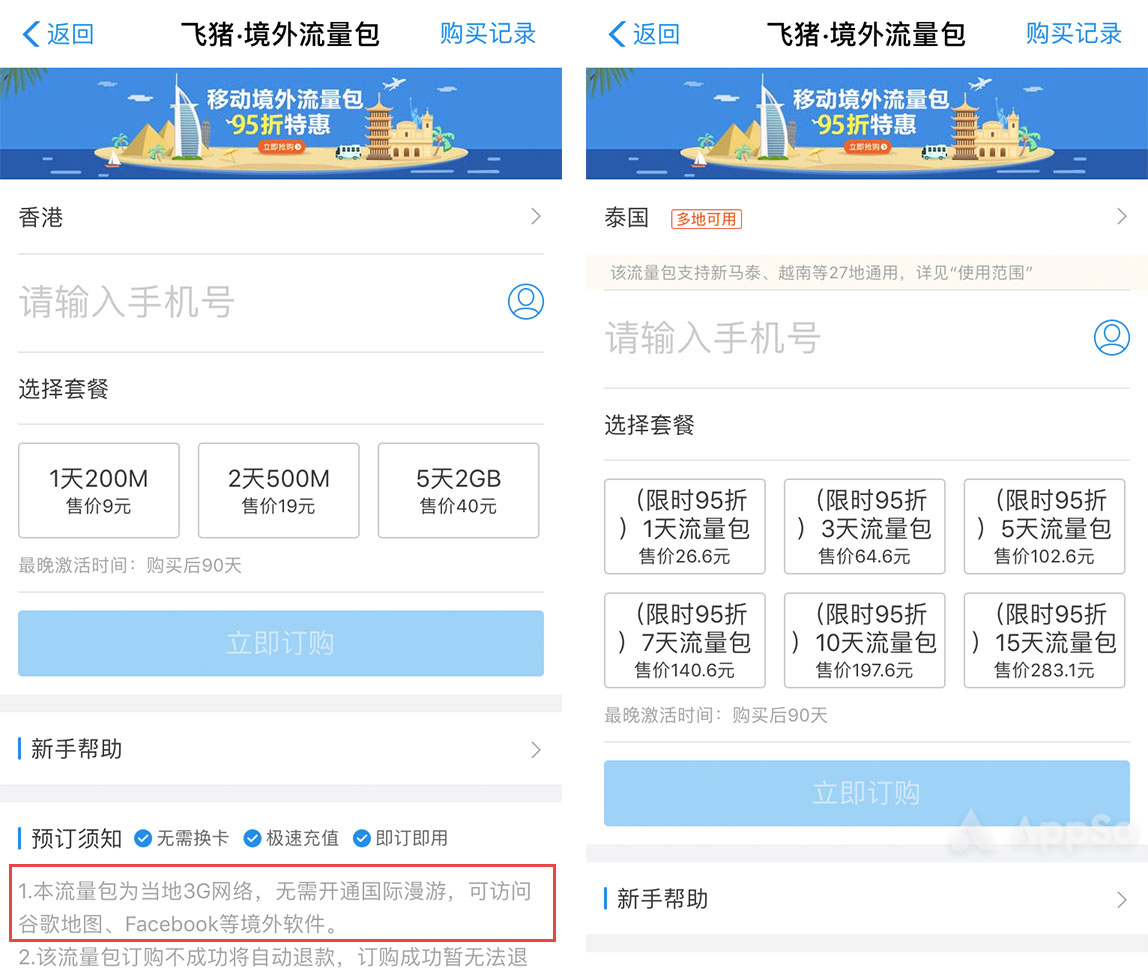Open the 新手帮助 section
Image resolution: width=1148 pixels, height=971 pixels.
coord(280,749)
